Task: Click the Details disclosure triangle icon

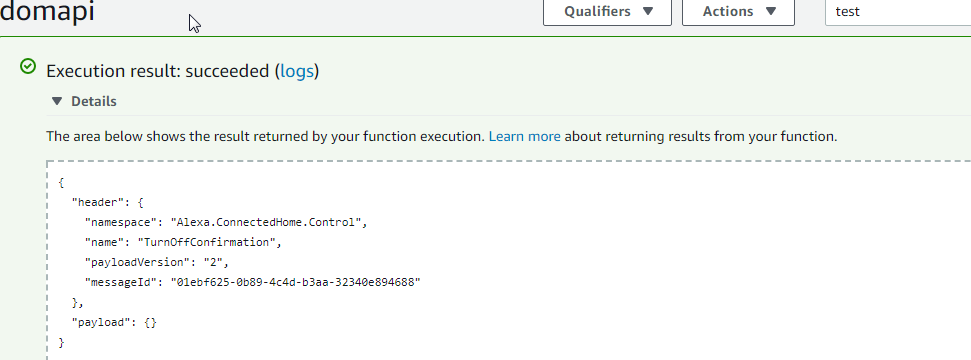Action: pos(57,101)
